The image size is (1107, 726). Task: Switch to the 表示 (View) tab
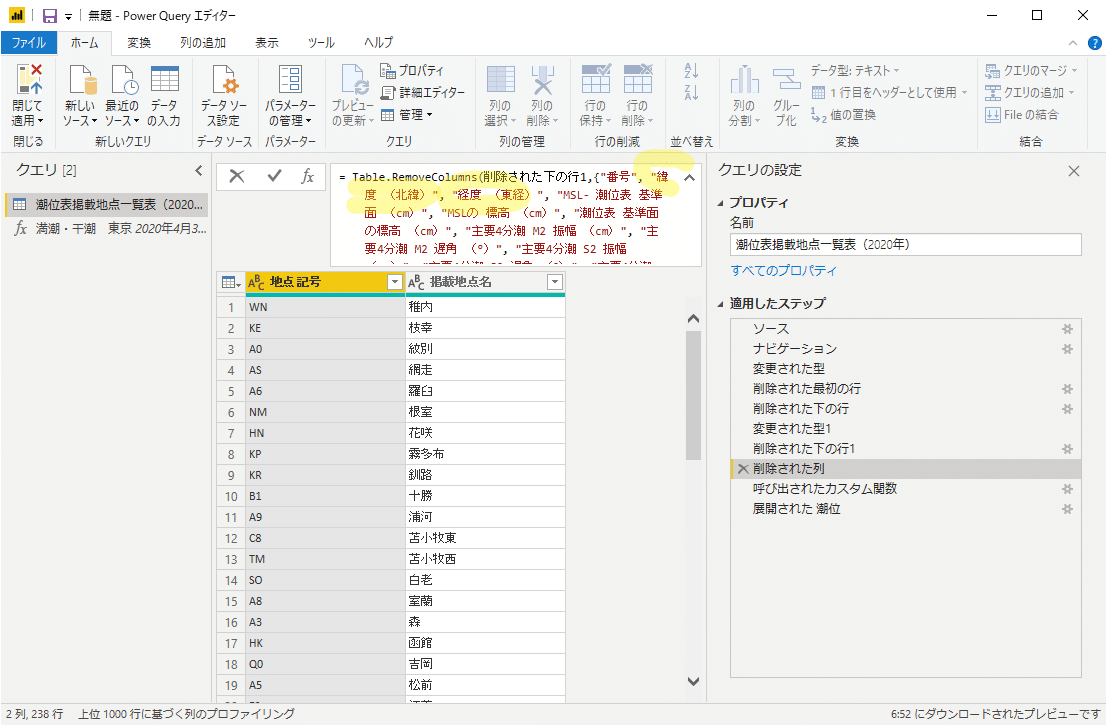267,43
